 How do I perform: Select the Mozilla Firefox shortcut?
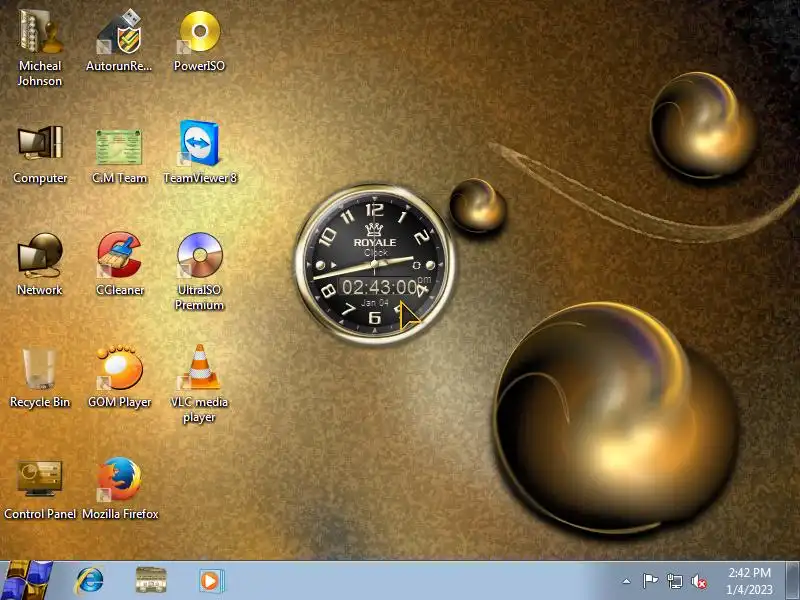tap(120, 489)
